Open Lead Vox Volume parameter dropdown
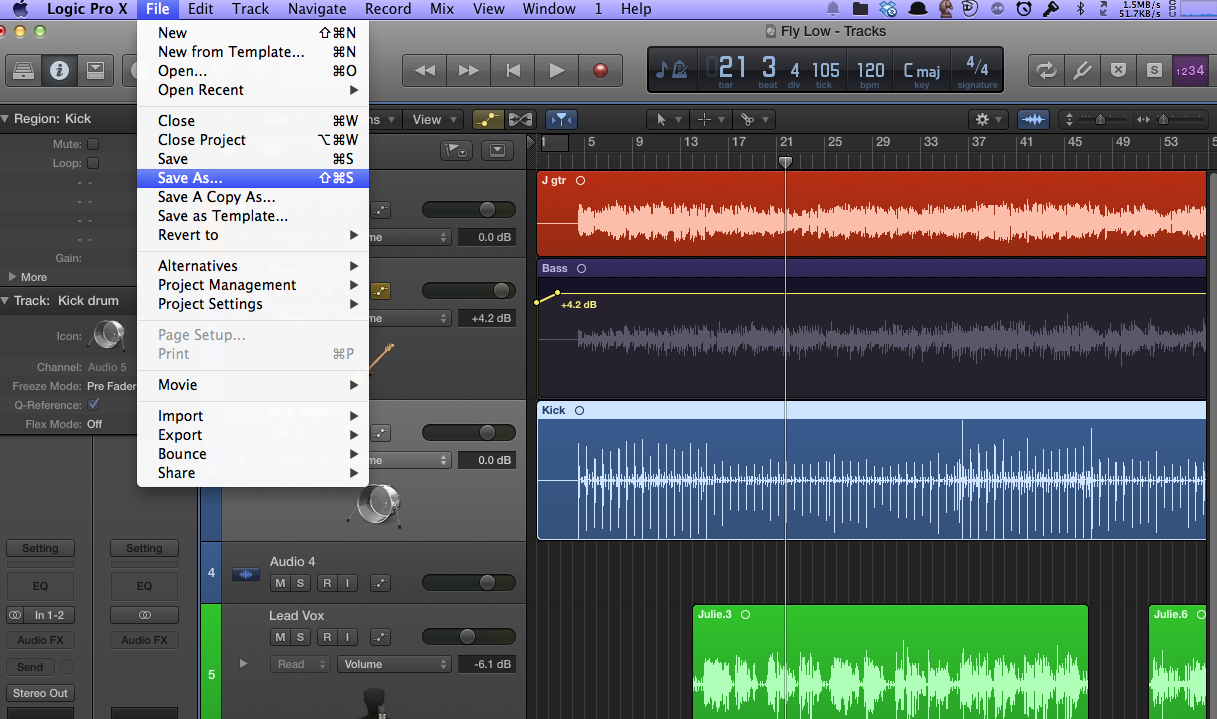This screenshot has width=1217, height=719. point(394,664)
